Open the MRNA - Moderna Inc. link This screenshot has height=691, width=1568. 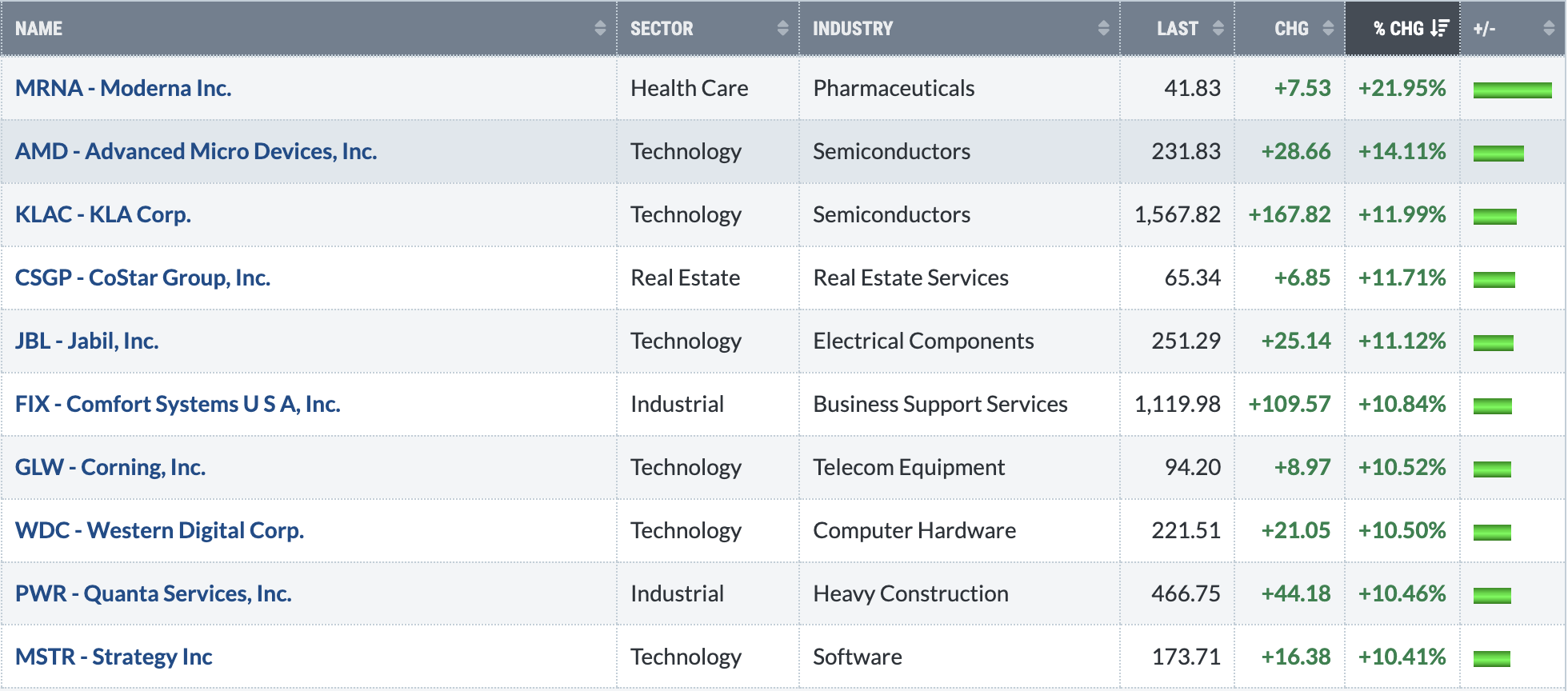point(123,88)
